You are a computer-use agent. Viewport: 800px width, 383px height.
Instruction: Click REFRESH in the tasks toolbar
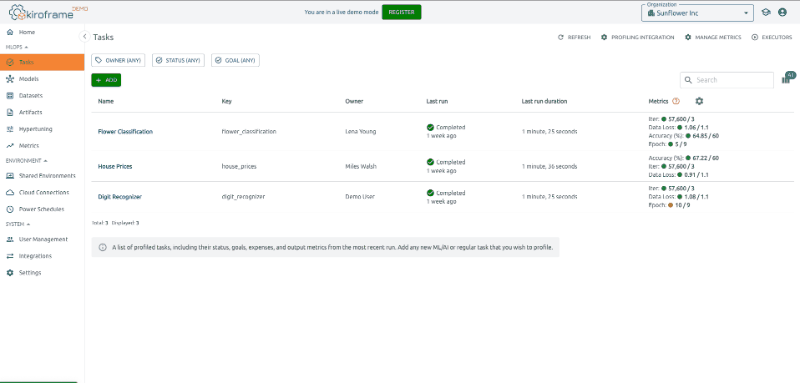point(574,37)
